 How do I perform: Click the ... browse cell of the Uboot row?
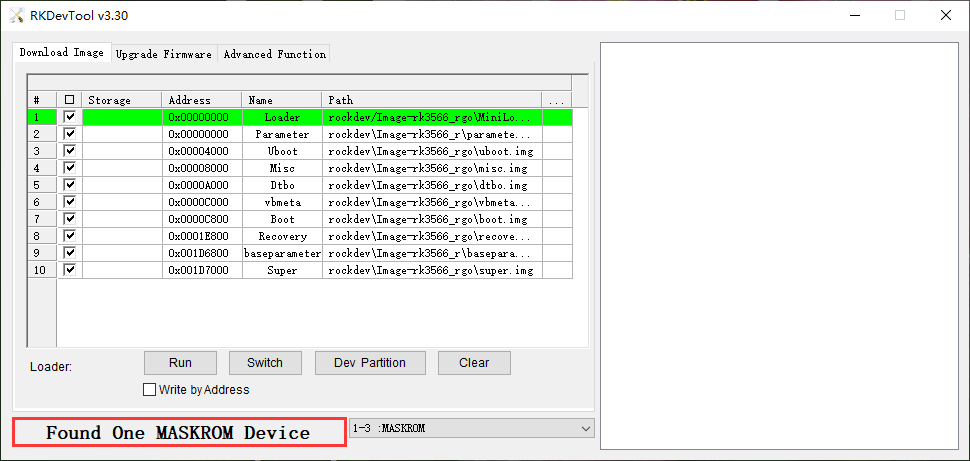point(557,151)
